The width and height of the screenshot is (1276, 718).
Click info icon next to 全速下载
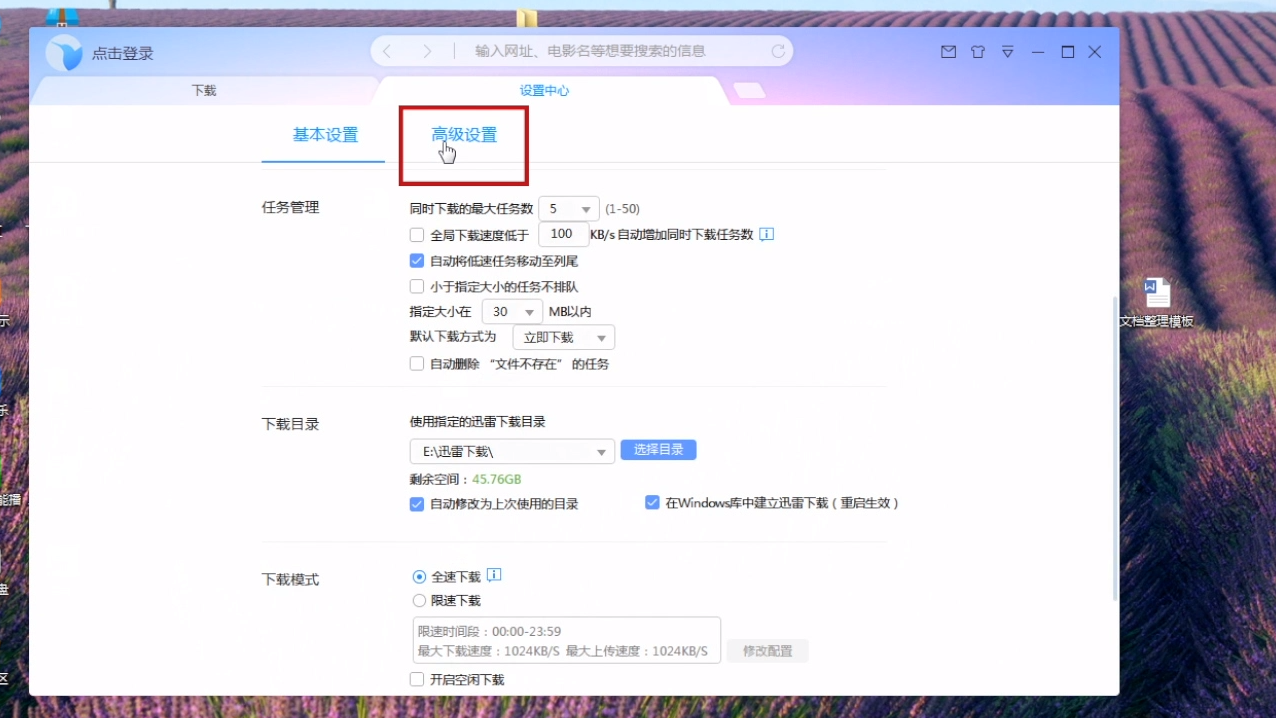coord(494,576)
